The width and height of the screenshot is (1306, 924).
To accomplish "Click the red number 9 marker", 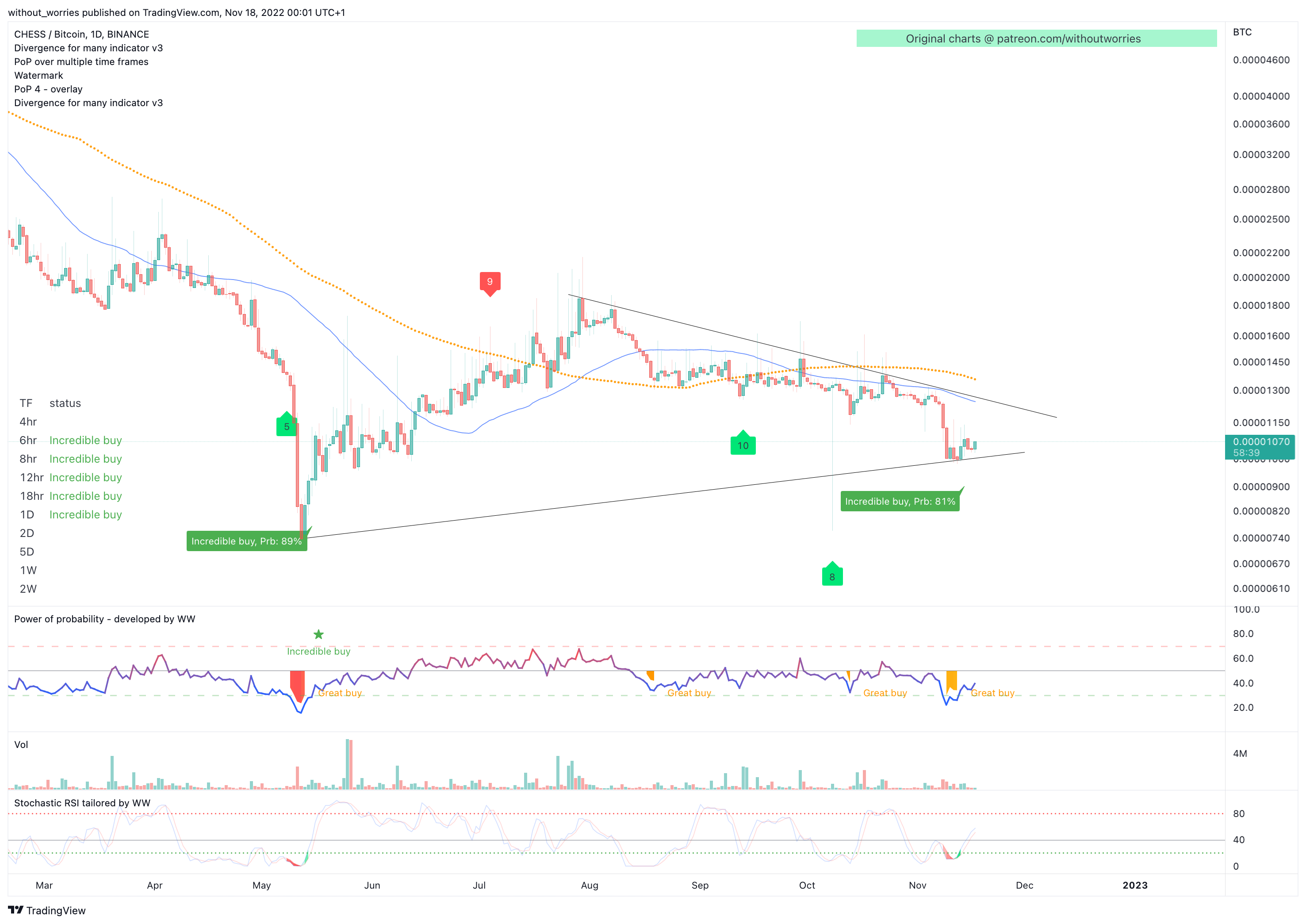I will coord(490,284).
